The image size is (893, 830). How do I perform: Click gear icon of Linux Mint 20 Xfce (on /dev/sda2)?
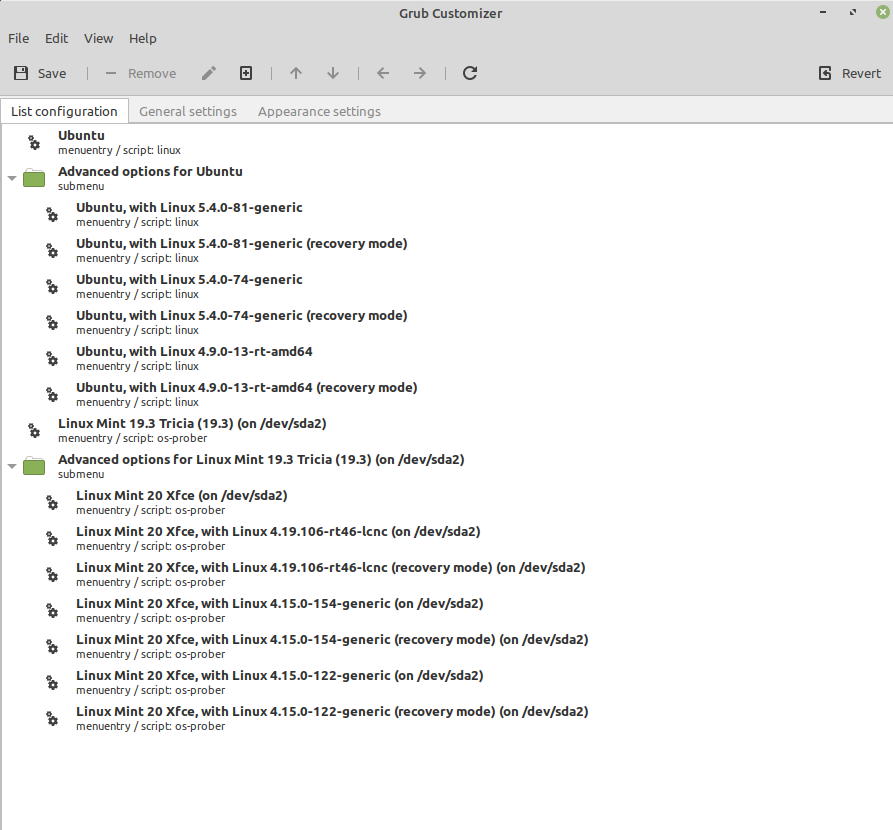[x=52, y=502]
